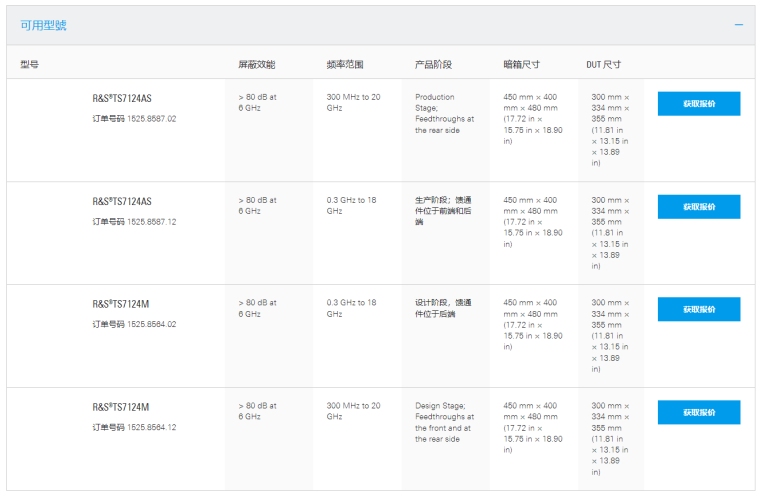Open R&S TS7124AS model in first row
The height and width of the screenshot is (496, 760).
click(x=122, y=99)
